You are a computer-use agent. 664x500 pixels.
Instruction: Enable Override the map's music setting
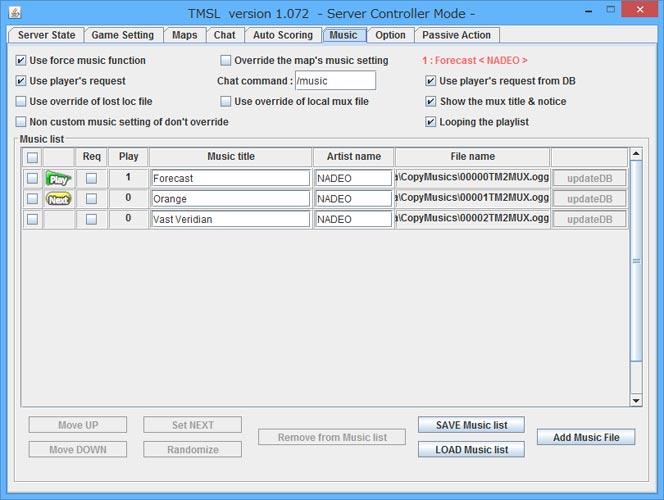(x=226, y=61)
